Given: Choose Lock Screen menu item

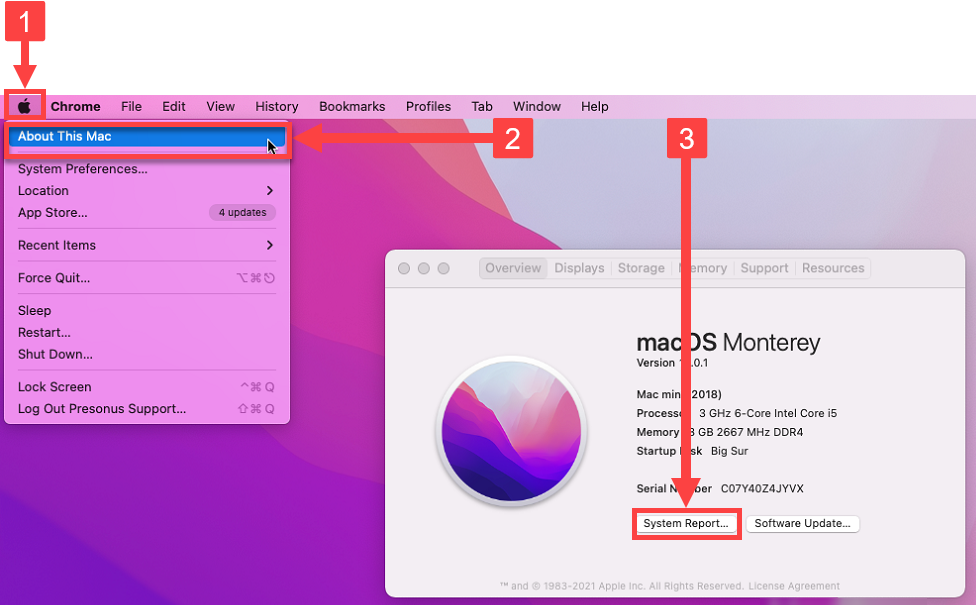Looking at the screenshot, I should [147, 387].
